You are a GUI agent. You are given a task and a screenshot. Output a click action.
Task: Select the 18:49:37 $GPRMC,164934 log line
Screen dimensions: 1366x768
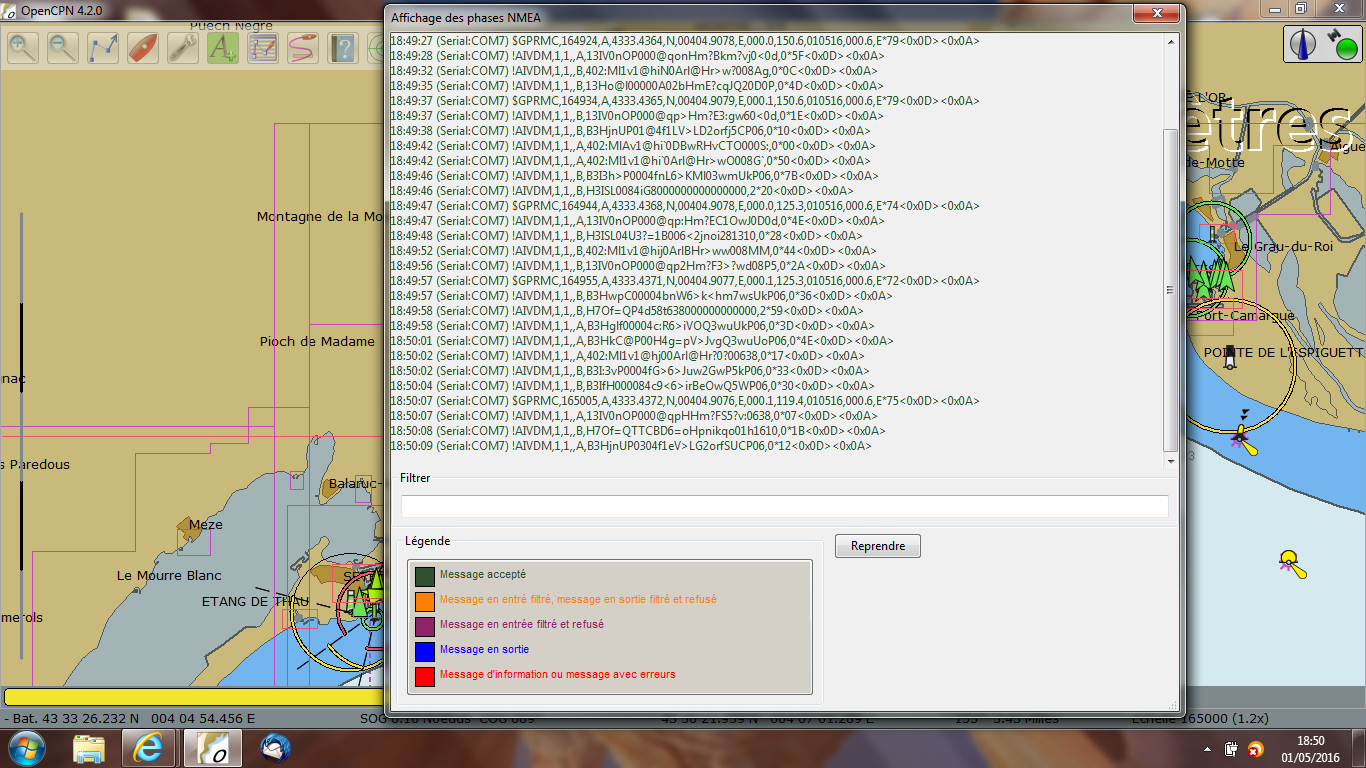[x=684, y=101]
